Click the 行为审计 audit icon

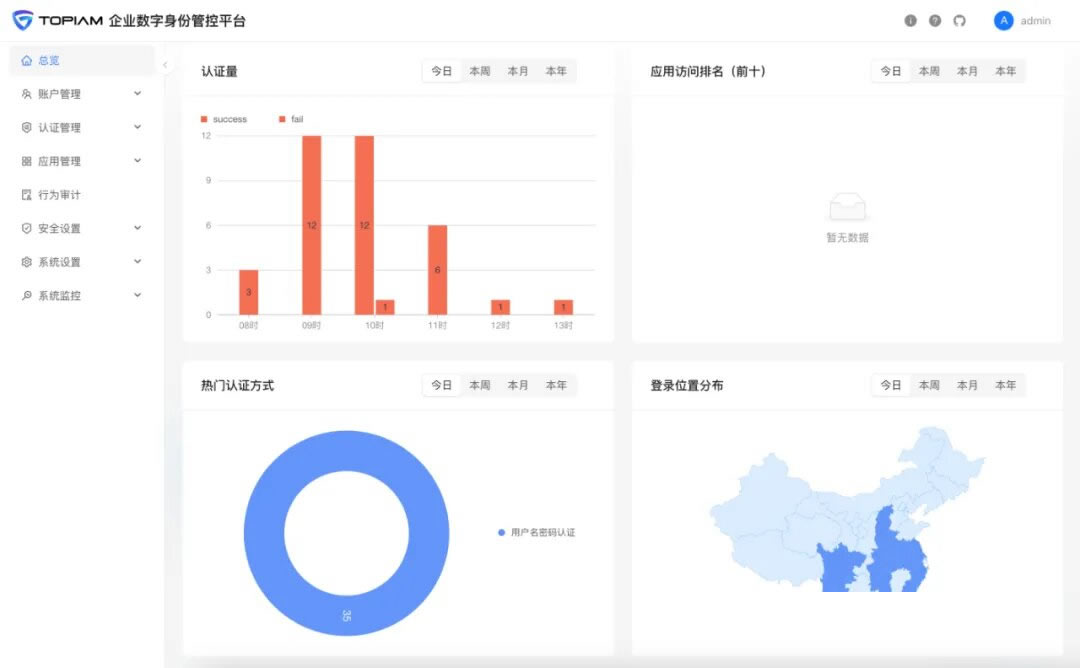click(x=26, y=195)
